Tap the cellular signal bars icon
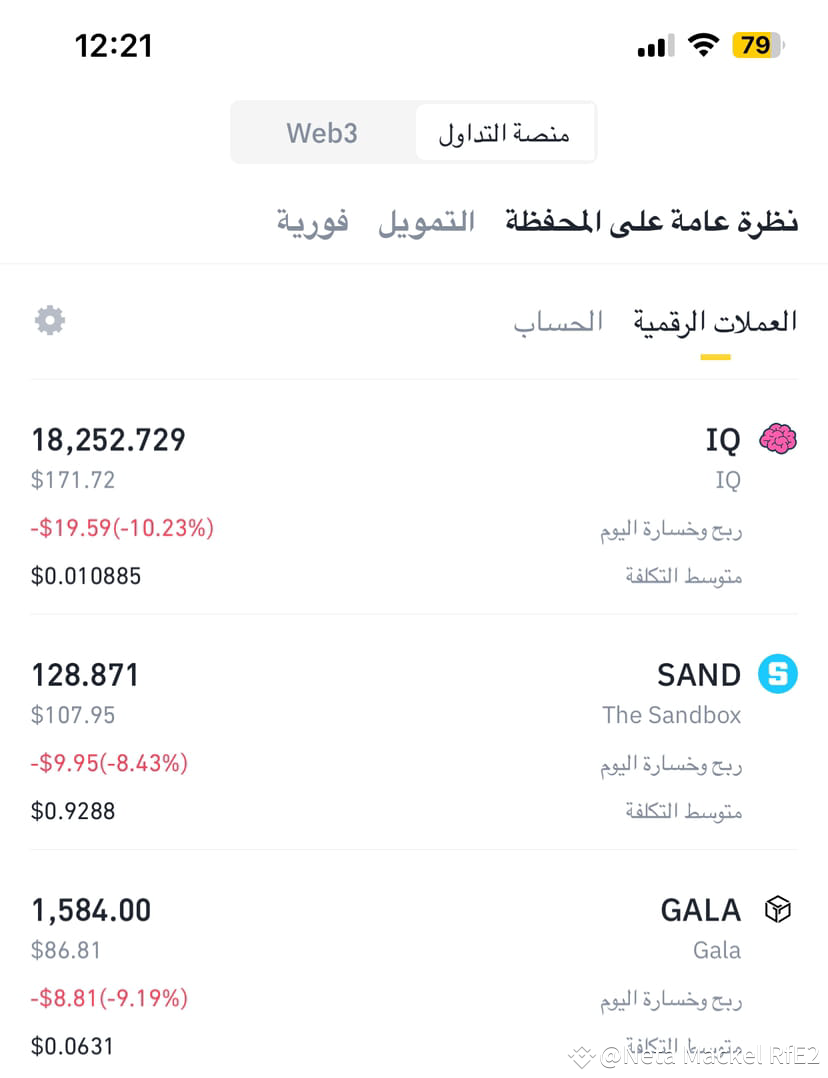Screen dimensions: 828x1078 (x=655, y=46)
